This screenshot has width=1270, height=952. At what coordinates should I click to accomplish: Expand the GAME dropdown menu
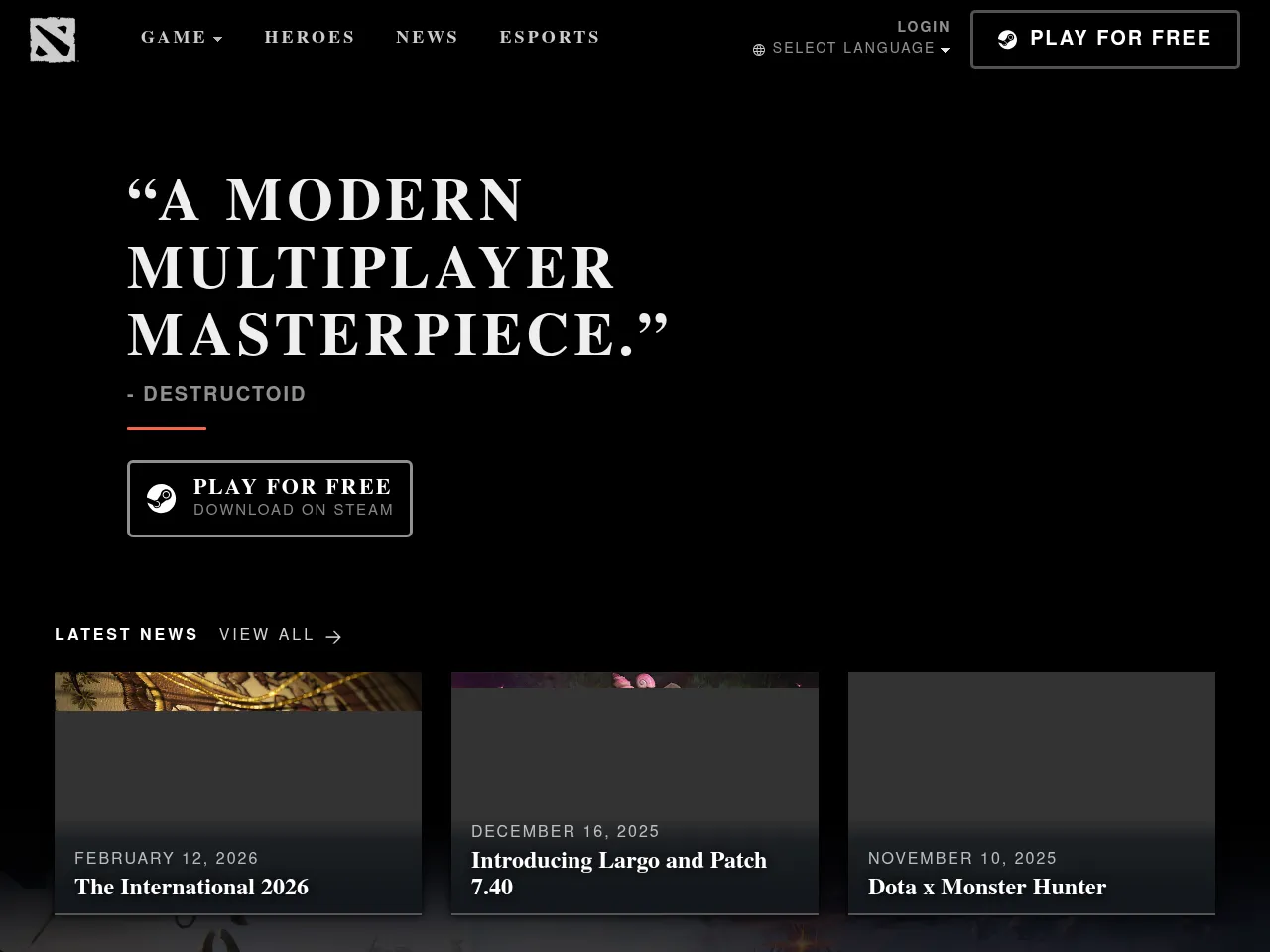[x=182, y=38]
